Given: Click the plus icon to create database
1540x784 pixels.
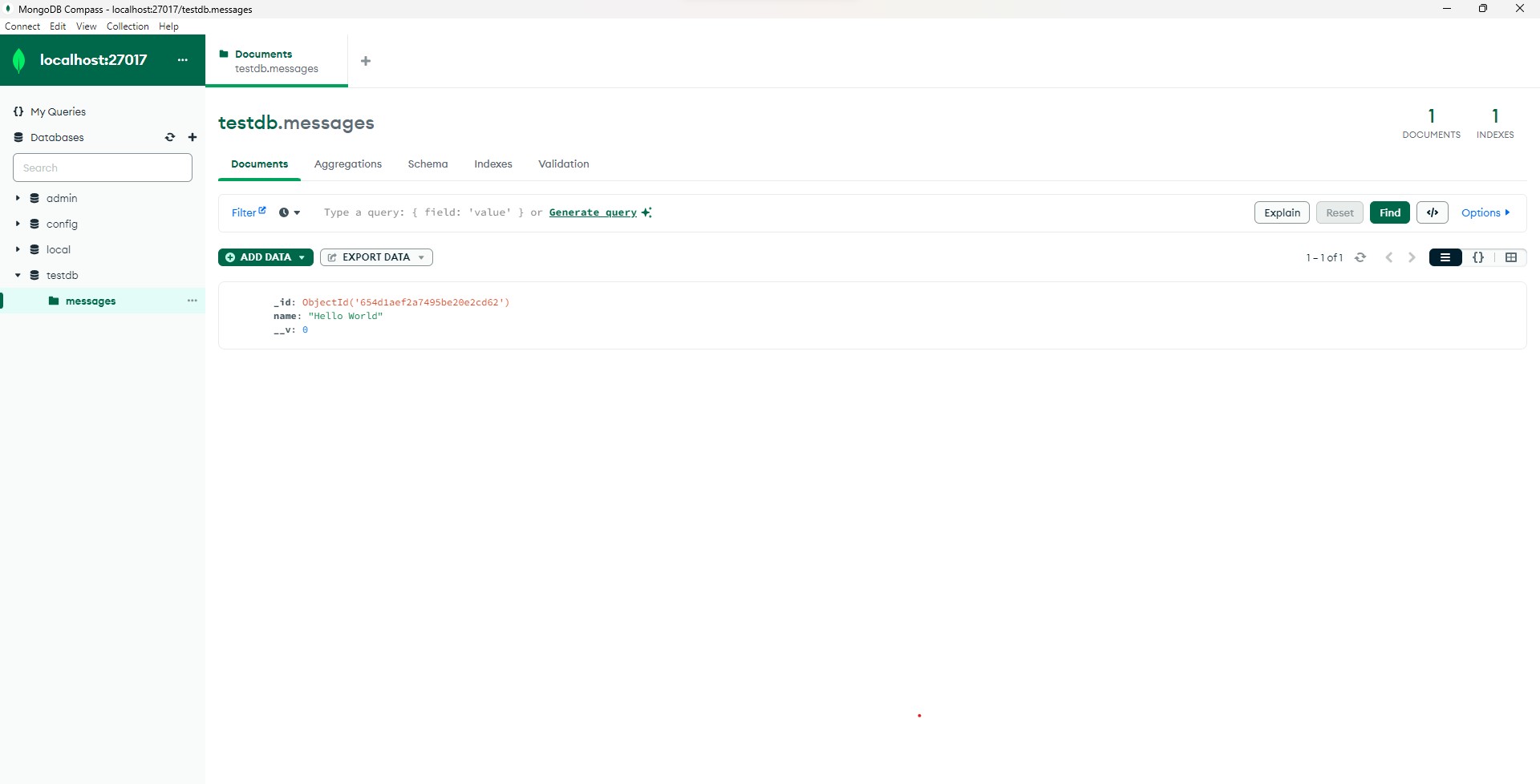Looking at the screenshot, I should coord(192,137).
